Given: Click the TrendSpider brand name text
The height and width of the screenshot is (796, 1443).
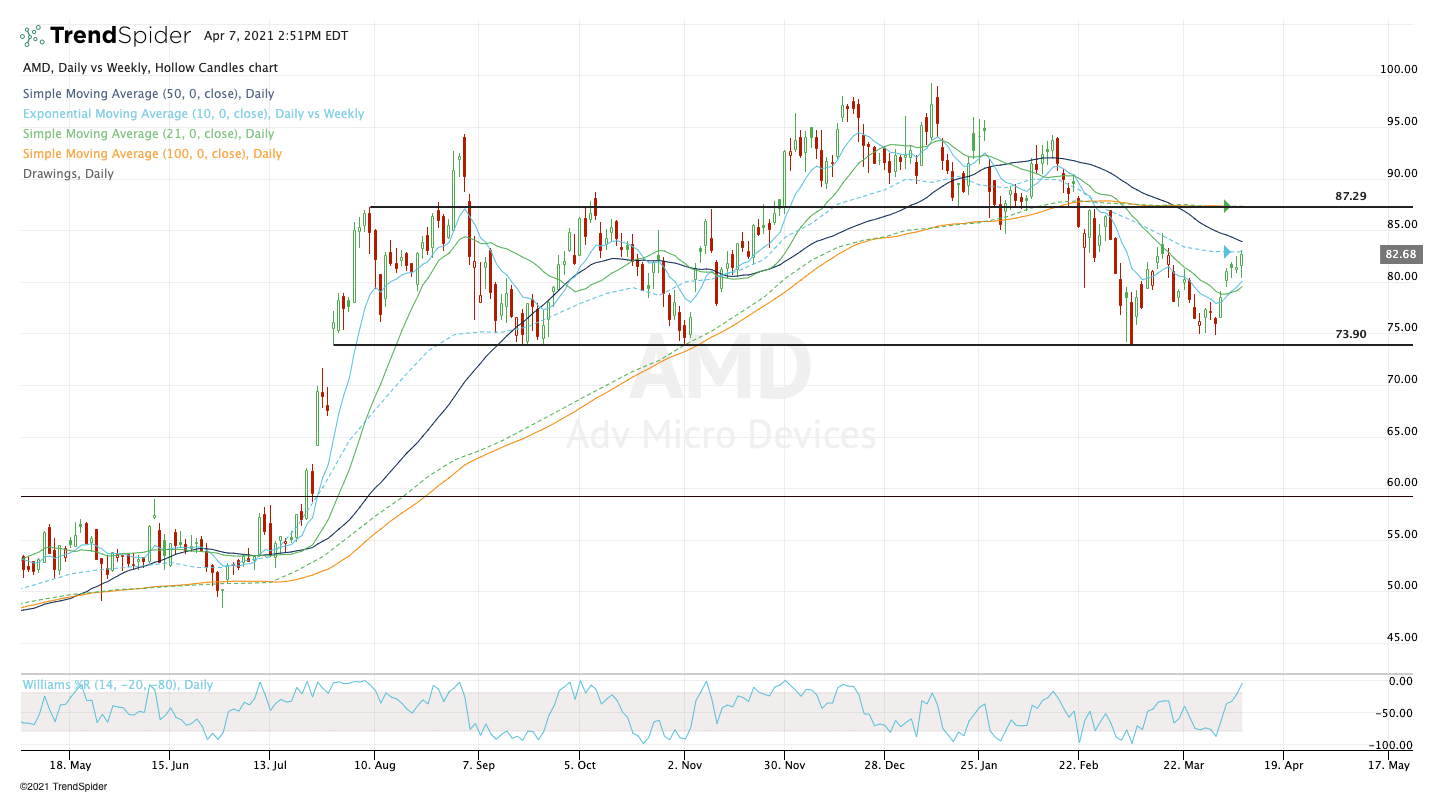Looking at the screenshot, I should (120, 36).
